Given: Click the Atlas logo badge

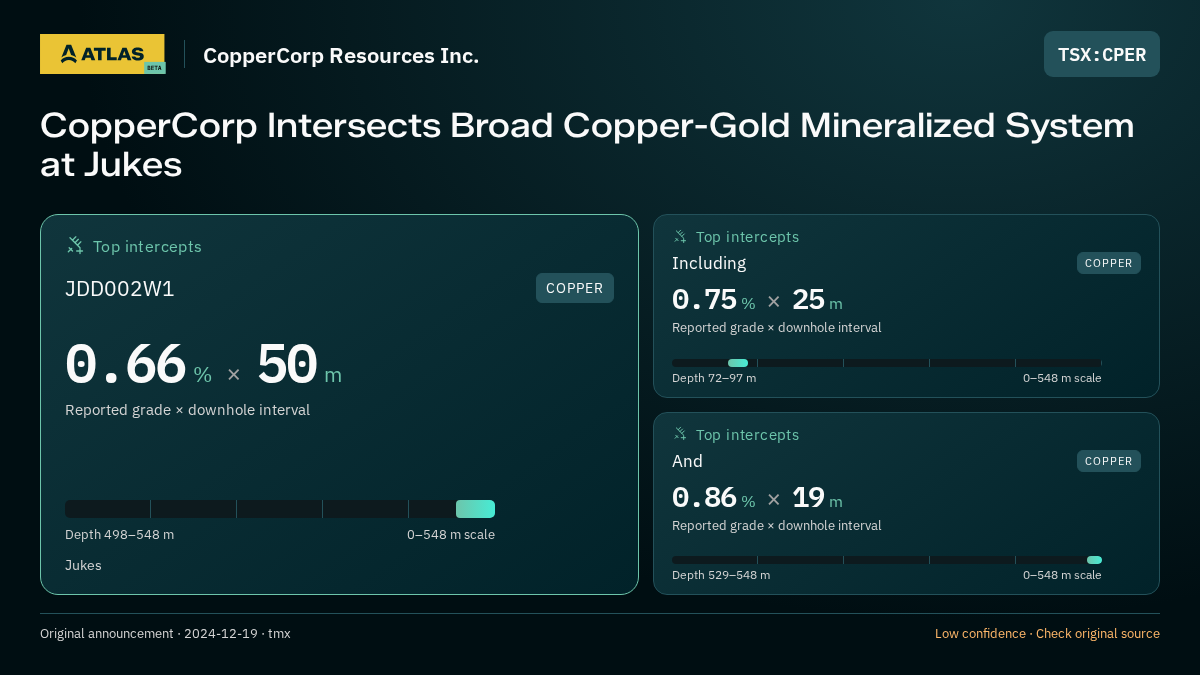Looking at the screenshot, I should (102, 54).
